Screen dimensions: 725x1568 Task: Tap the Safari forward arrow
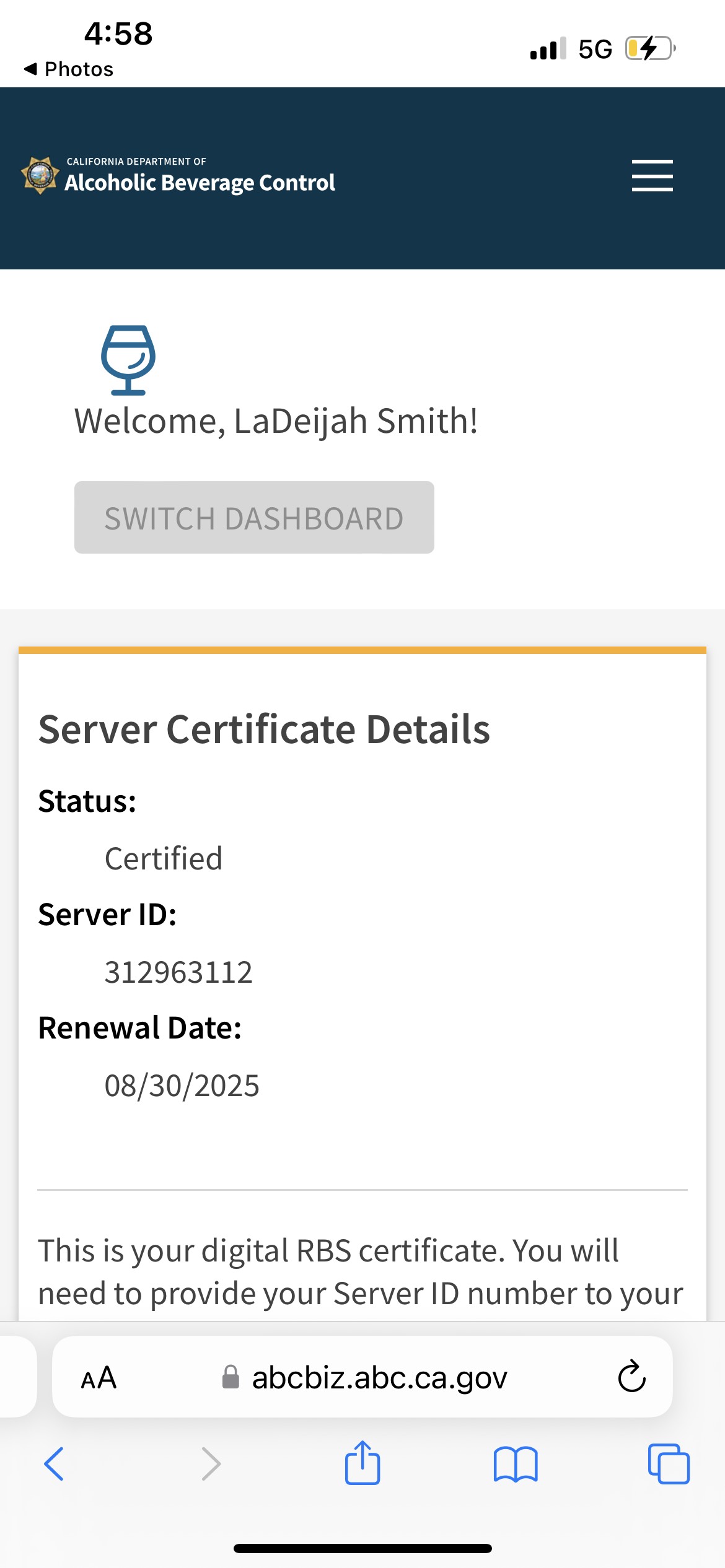pos(211,1464)
